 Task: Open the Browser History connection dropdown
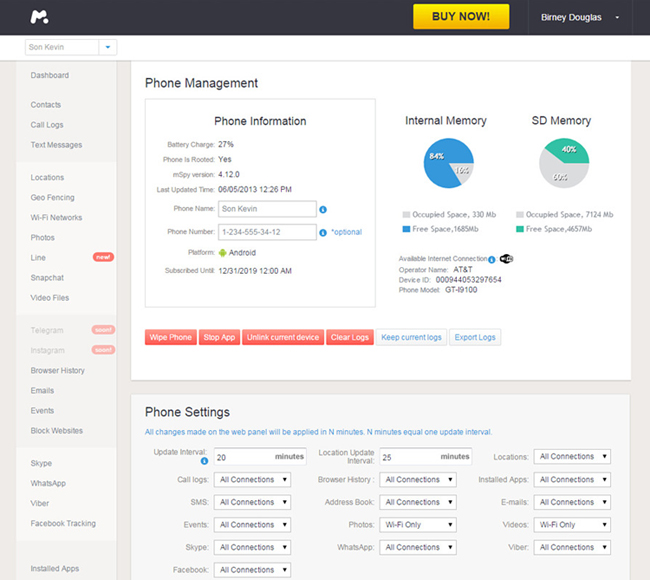[418, 480]
